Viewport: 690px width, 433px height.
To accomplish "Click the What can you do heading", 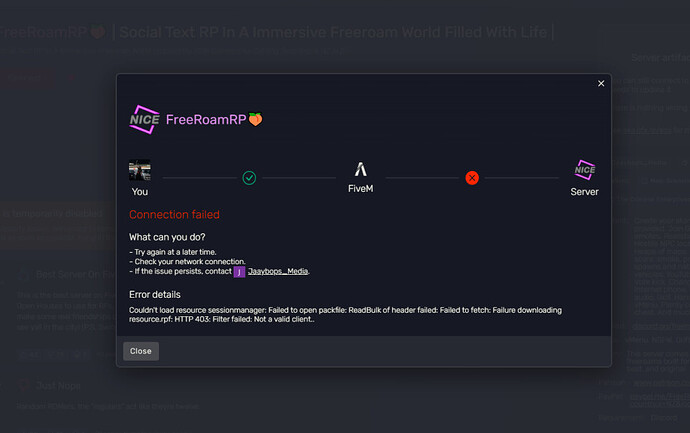I will click(167, 237).
